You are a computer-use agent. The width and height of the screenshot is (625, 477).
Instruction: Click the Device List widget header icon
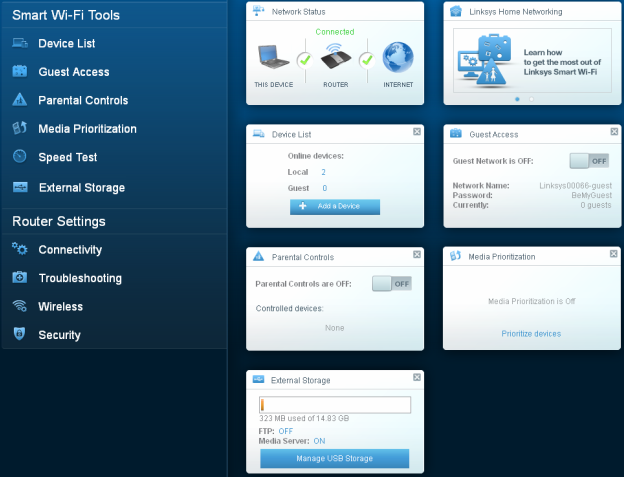click(258, 134)
